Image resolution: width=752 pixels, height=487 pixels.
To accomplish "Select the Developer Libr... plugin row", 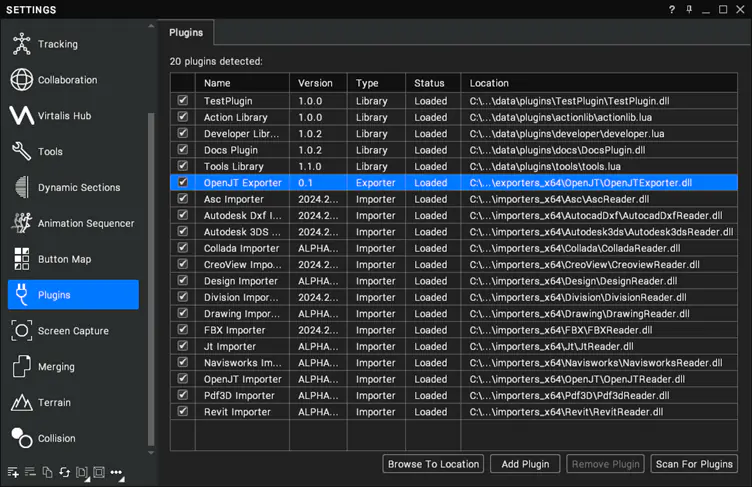I will tap(454, 133).
